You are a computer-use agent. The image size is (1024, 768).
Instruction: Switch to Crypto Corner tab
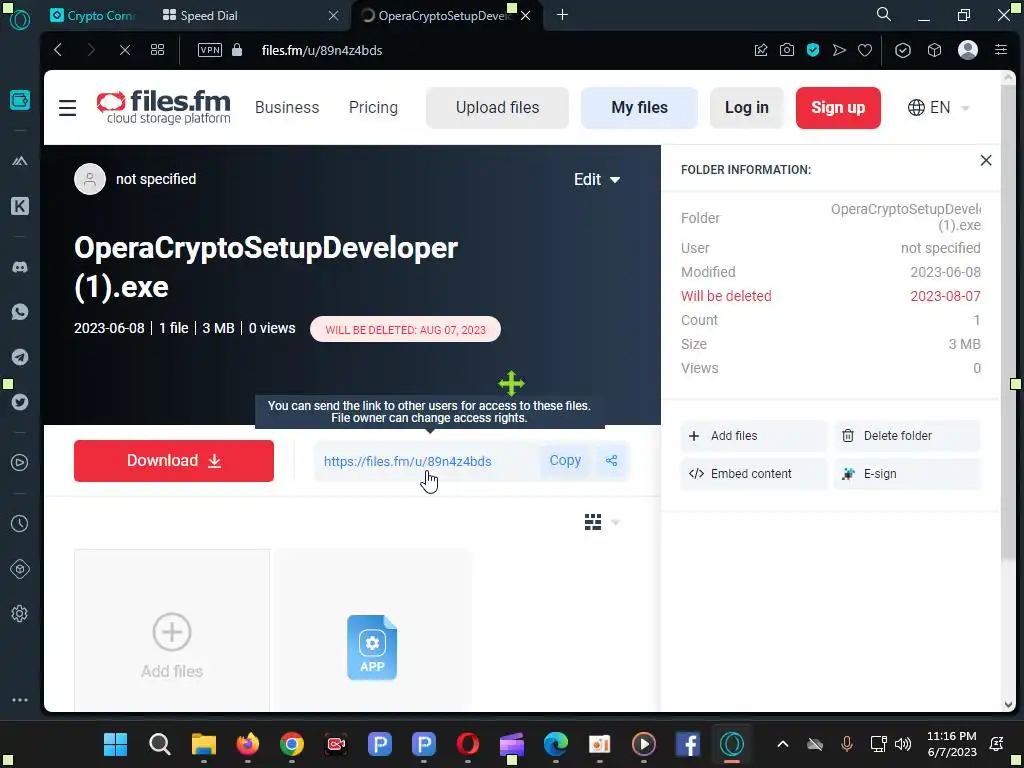93,16
